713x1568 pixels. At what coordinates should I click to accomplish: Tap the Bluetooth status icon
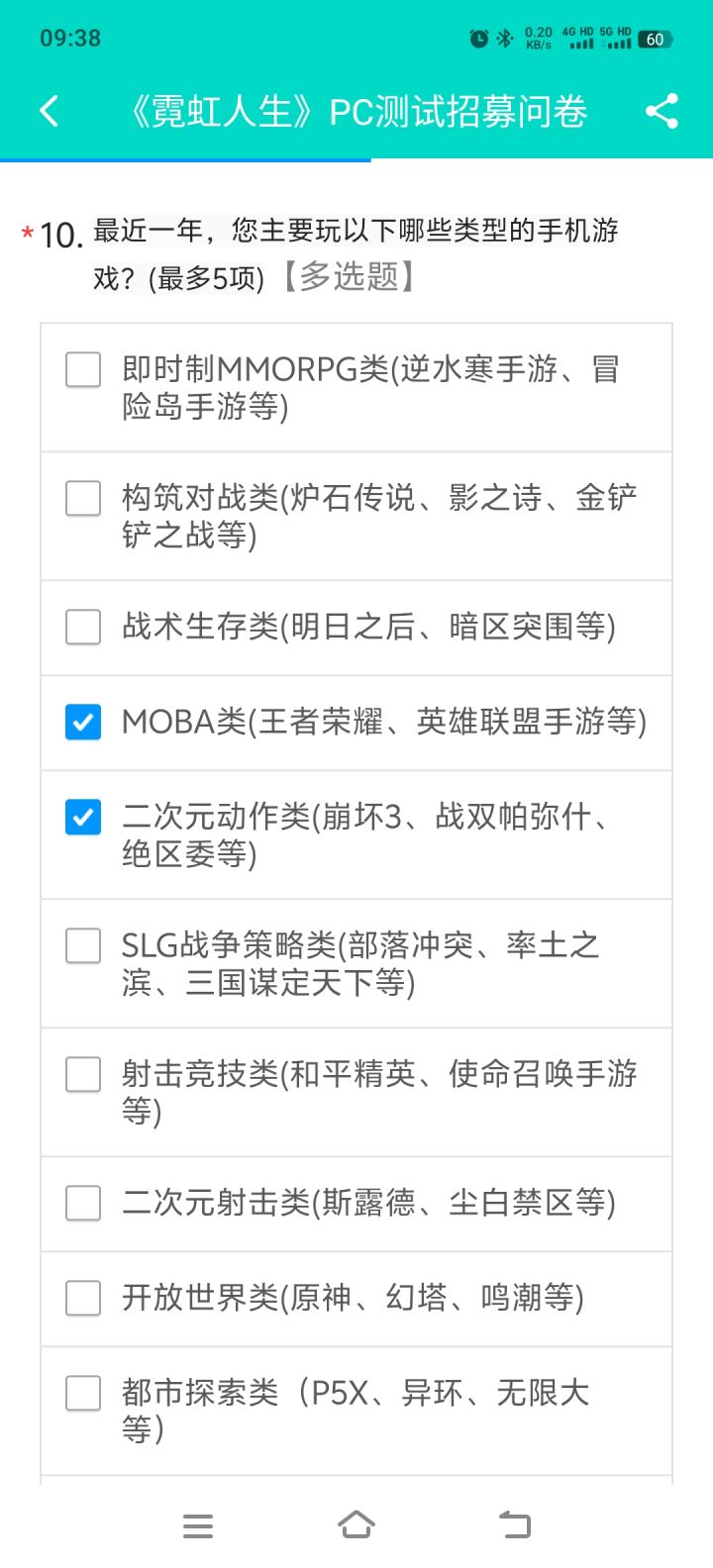pyautogui.click(x=505, y=39)
